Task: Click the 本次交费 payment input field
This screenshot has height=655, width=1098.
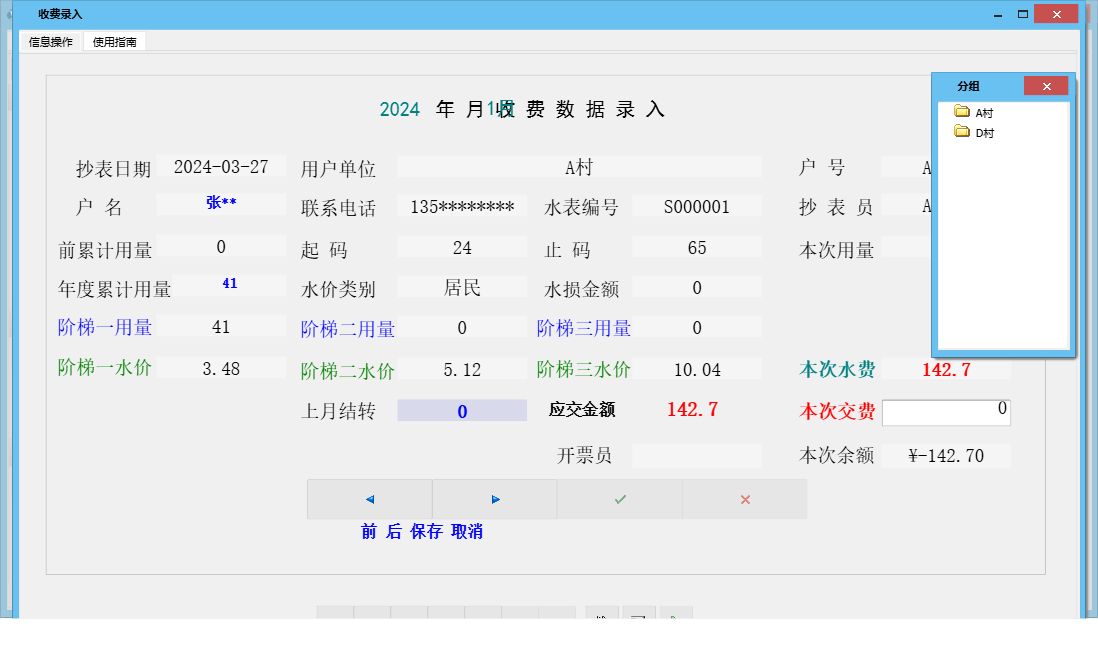Action: tap(945, 411)
